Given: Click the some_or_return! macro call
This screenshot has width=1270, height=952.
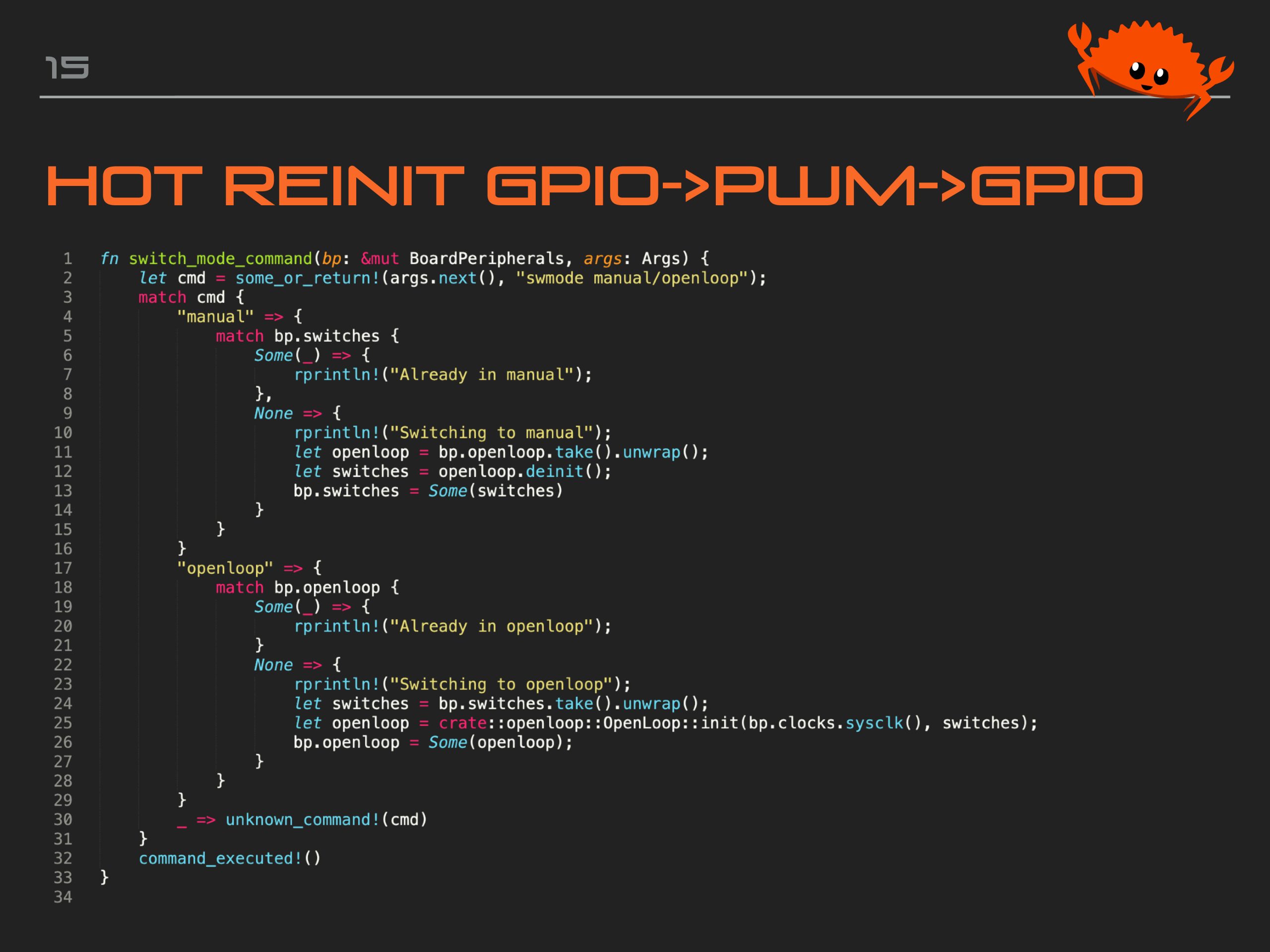Looking at the screenshot, I should 307,278.
